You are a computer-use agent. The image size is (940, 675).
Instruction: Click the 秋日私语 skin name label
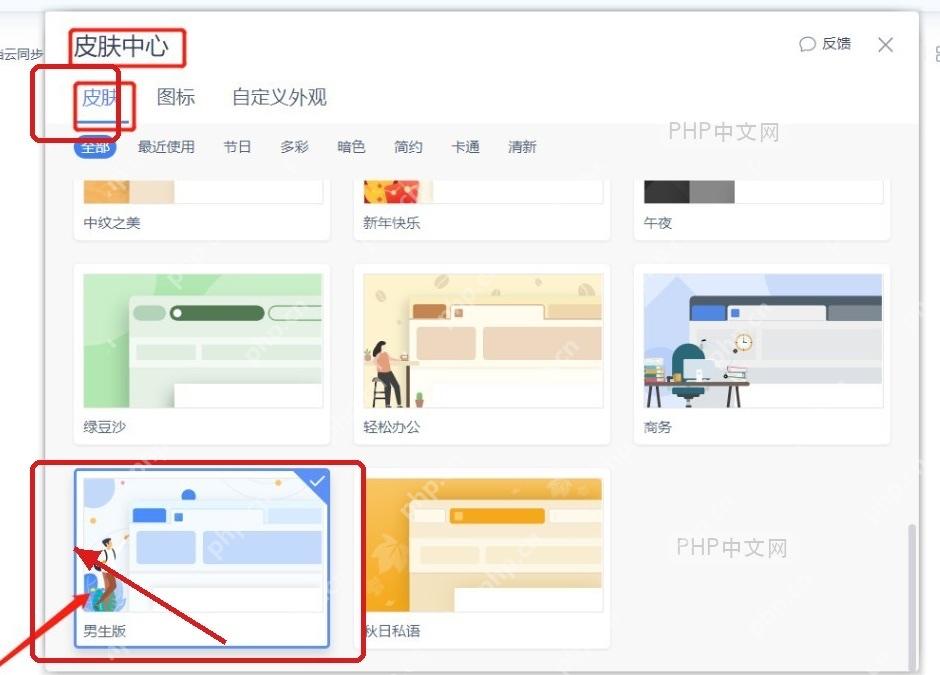coord(393,631)
